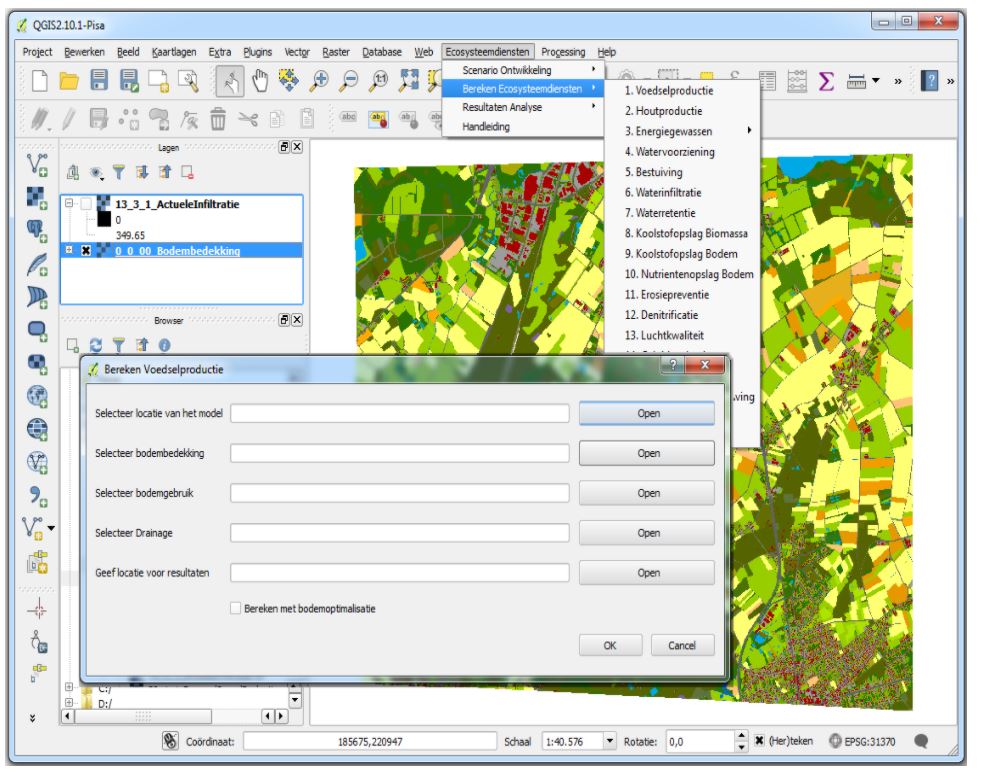Viewport: 982px width, 779px height.
Task: Open the Schaal scale dropdown
Action: click(610, 740)
